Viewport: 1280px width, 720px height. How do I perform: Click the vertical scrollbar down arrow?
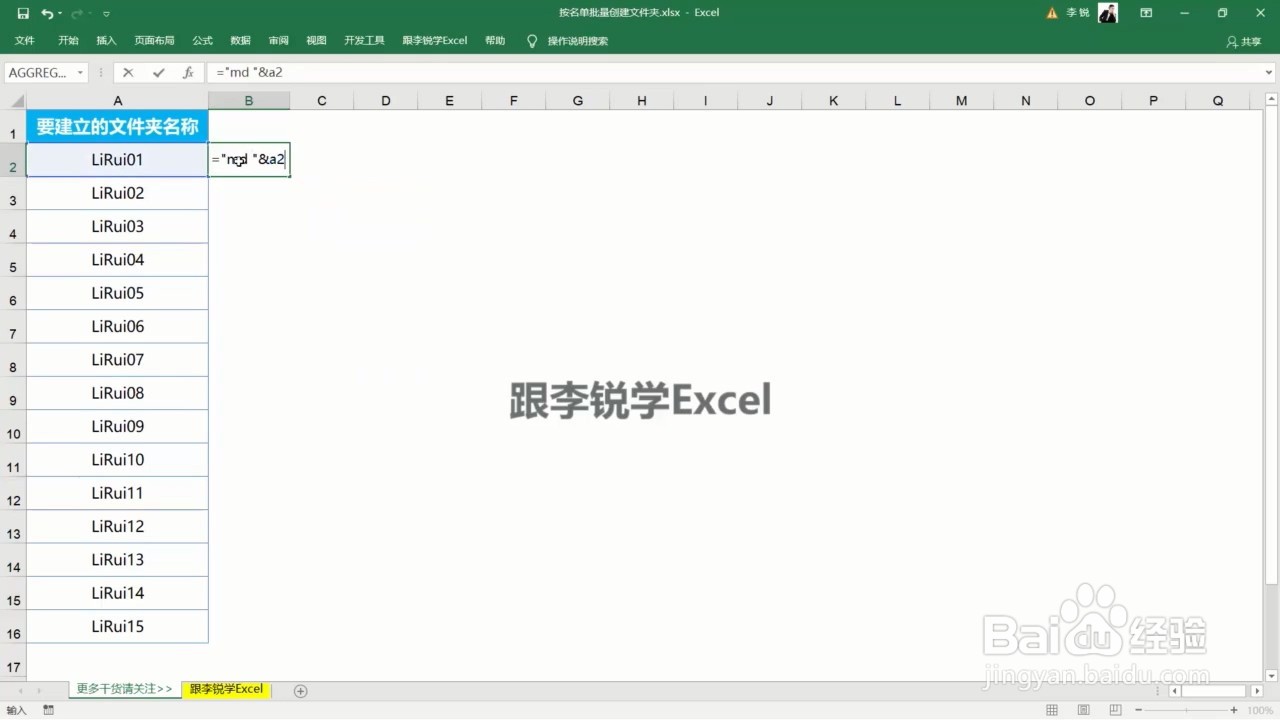(x=1271, y=675)
